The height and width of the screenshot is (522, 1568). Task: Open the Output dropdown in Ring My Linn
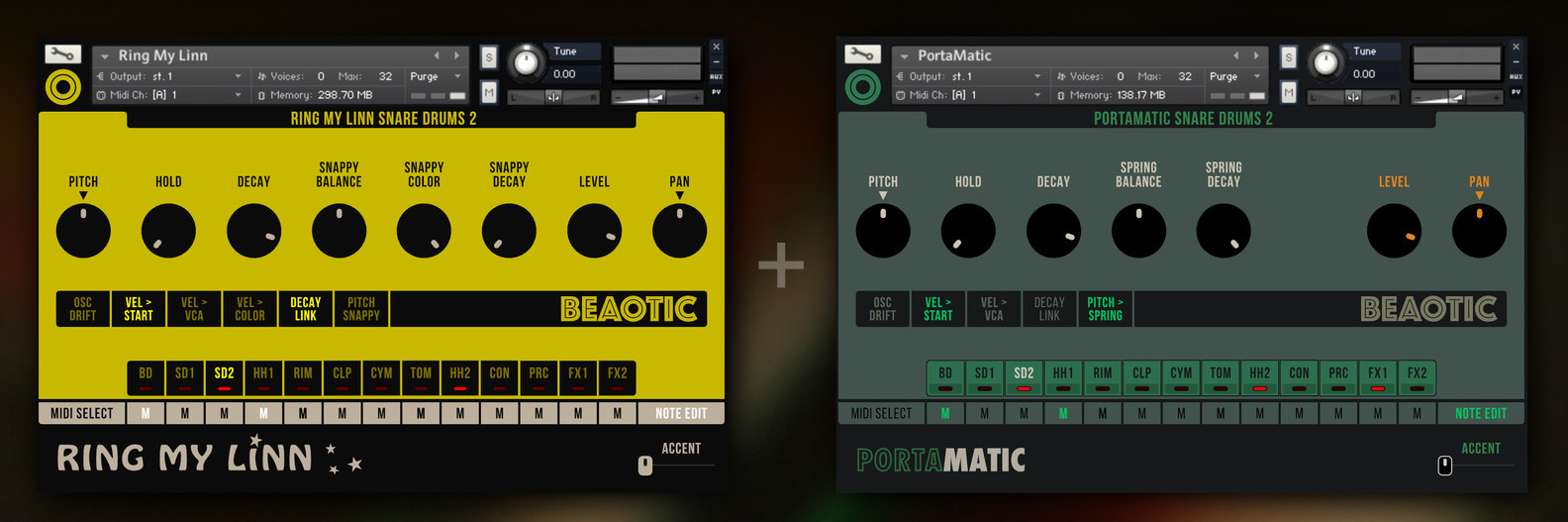pyautogui.click(x=169, y=76)
